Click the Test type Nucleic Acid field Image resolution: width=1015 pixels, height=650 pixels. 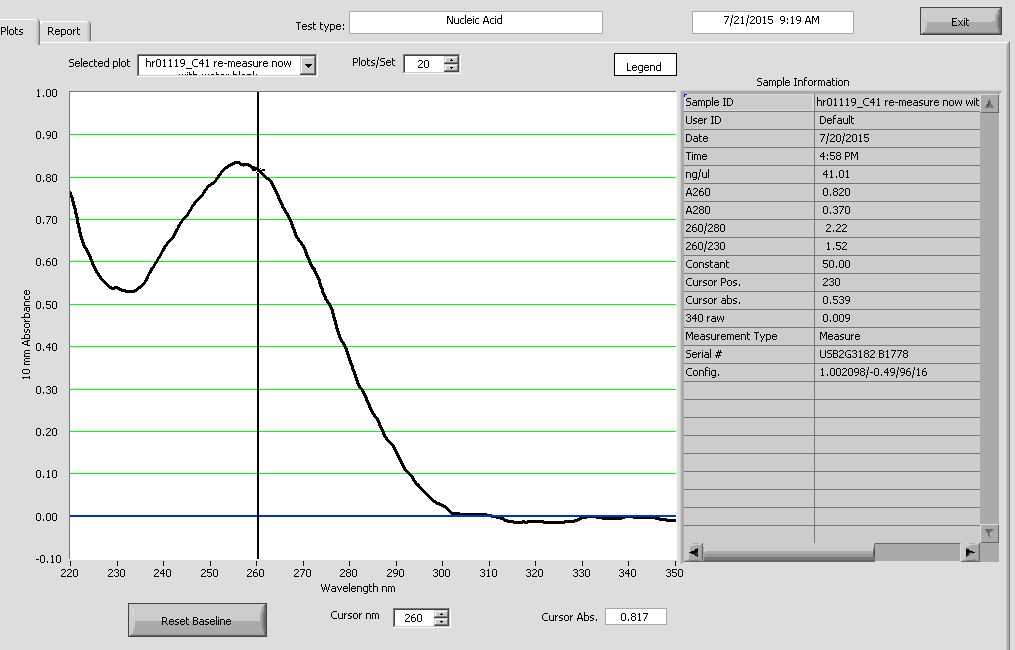[475, 22]
